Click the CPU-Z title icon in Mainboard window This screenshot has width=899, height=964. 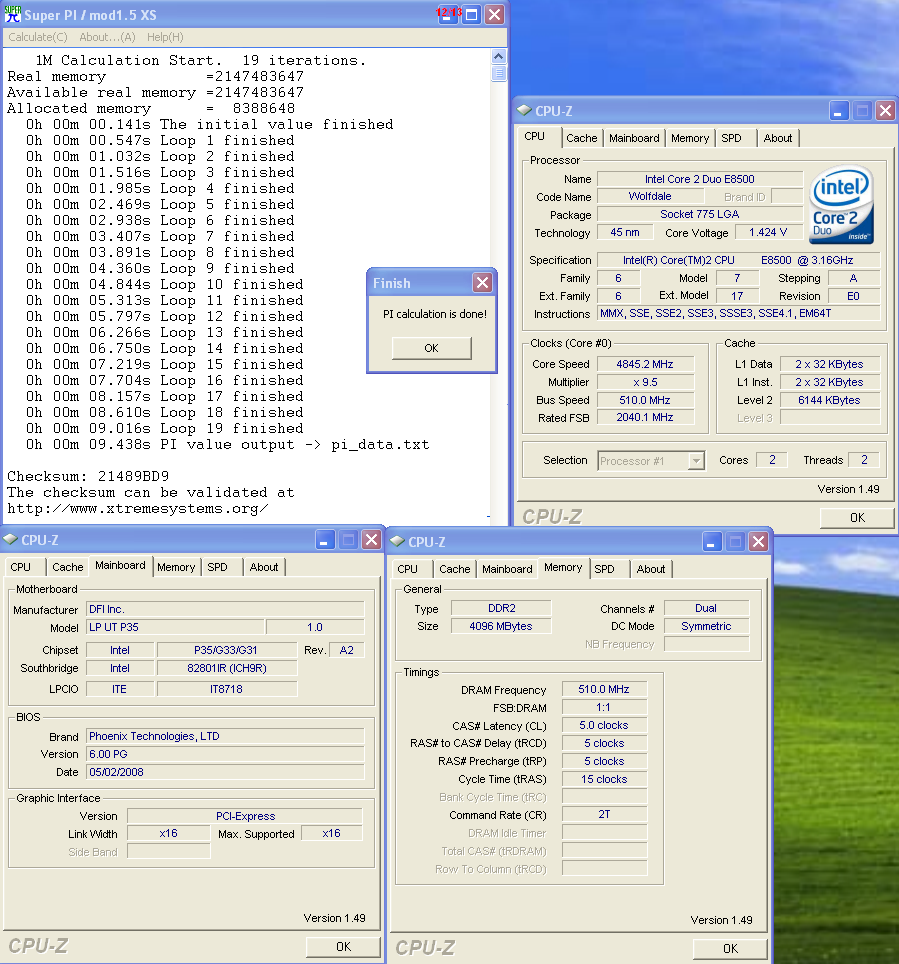[10, 539]
